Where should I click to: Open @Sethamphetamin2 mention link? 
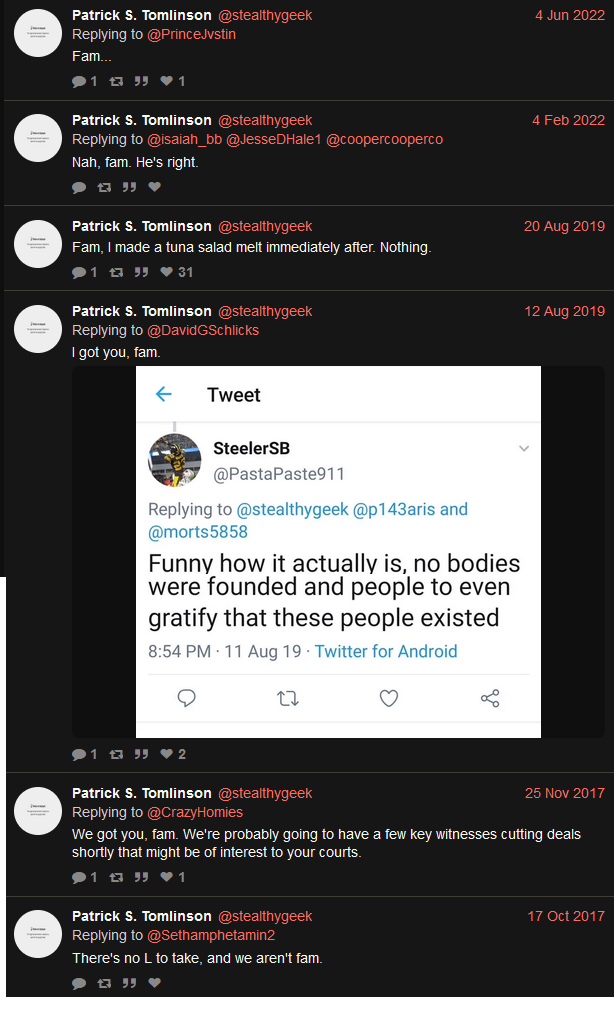(211, 936)
